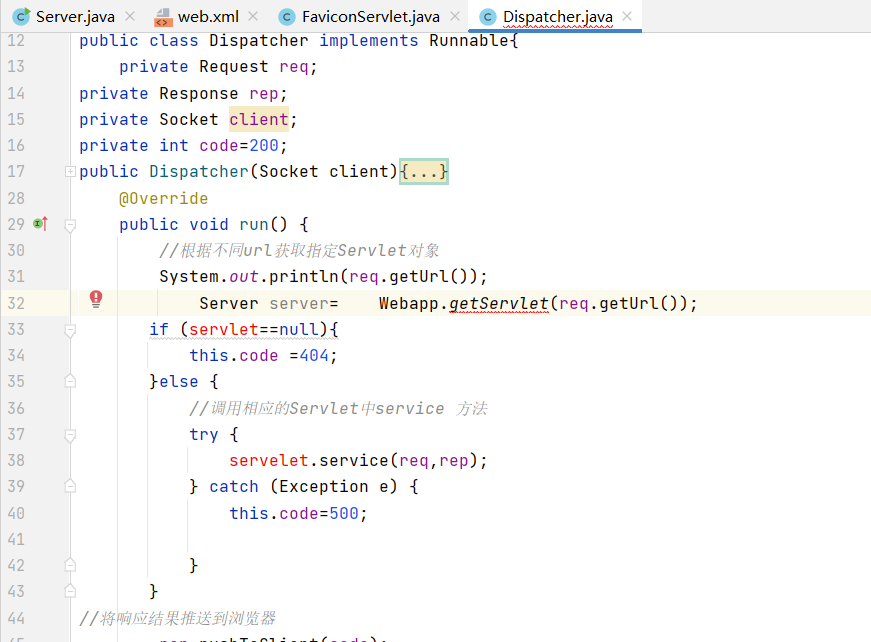Close the Dispatcher.java tab
The height and width of the screenshot is (642, 871).
[627, 16]
